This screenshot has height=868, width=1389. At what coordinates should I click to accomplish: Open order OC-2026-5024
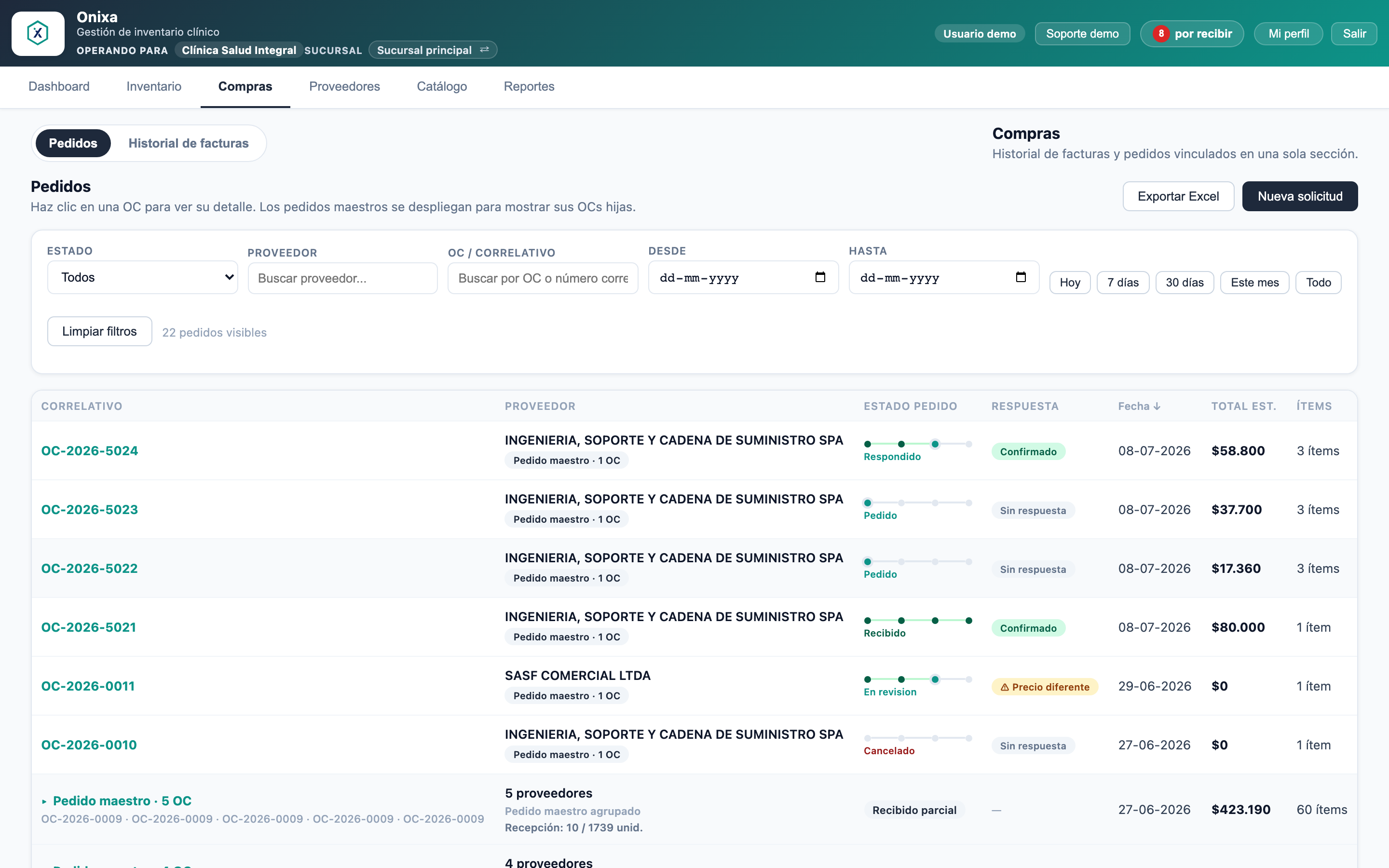pyautogui.click(x=90, y=451)
